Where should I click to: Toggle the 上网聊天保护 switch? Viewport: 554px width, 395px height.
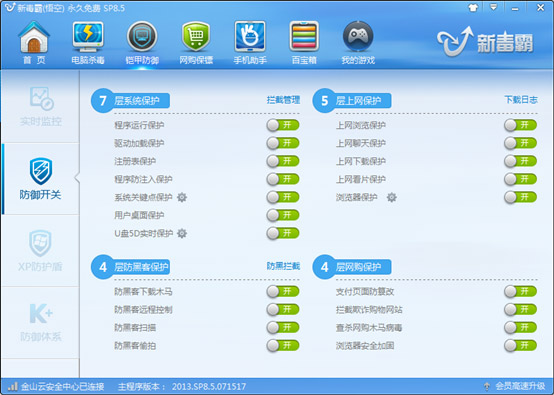[x=520, y=143]
